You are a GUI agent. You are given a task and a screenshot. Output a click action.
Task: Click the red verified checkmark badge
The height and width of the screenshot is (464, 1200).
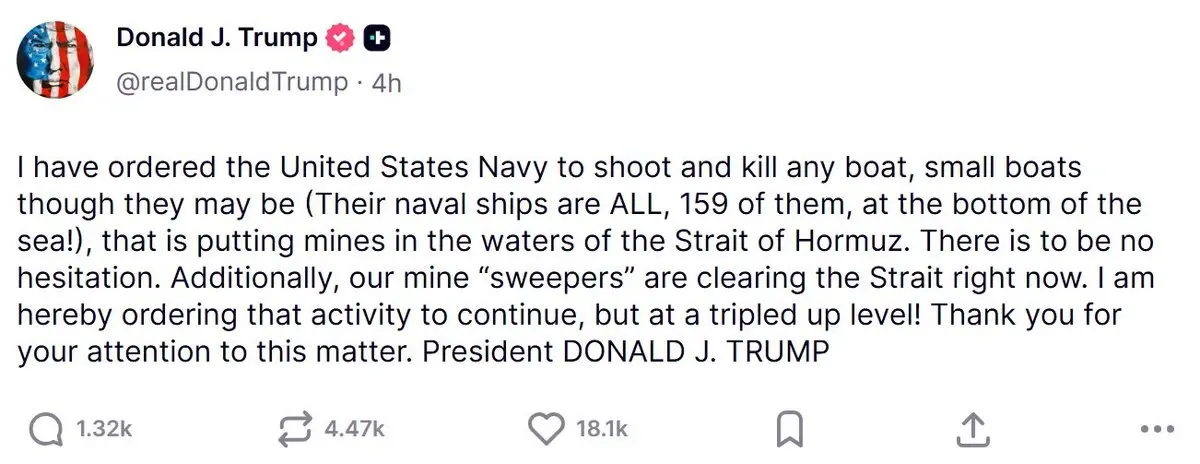(342, 38)
